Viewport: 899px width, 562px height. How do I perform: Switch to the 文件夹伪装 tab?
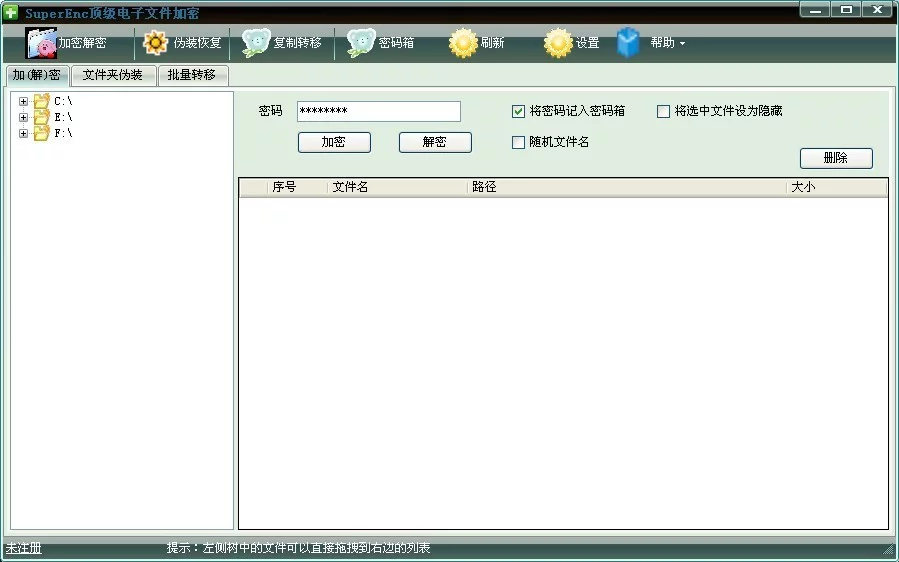(113, 75)
